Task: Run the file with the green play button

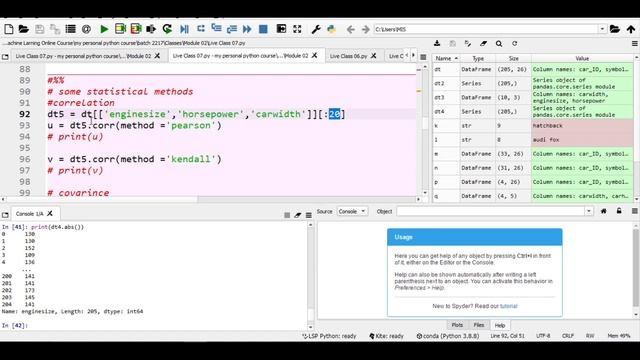Action: point(104,29)
